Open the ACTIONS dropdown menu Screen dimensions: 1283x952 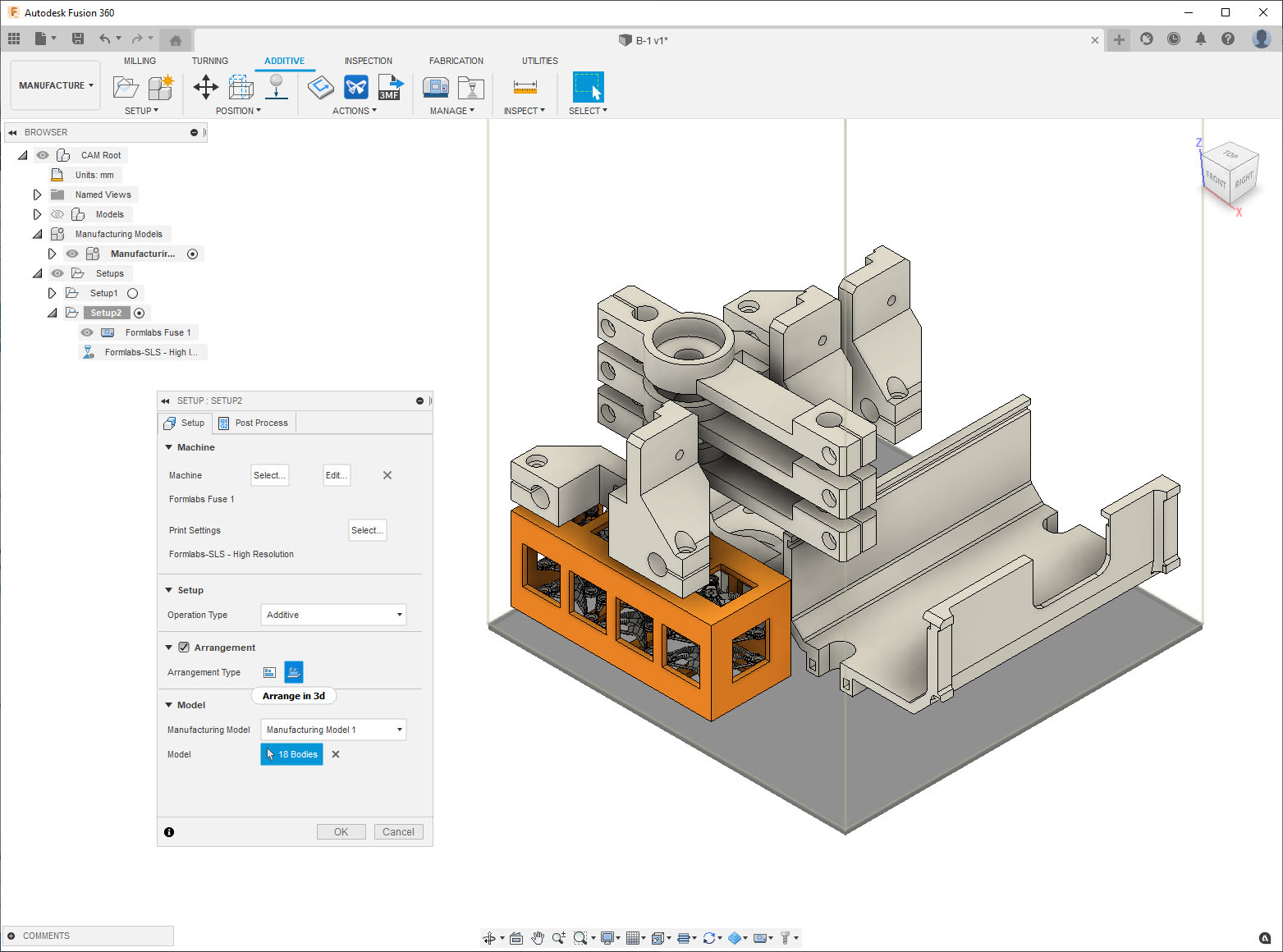(355, 111)
